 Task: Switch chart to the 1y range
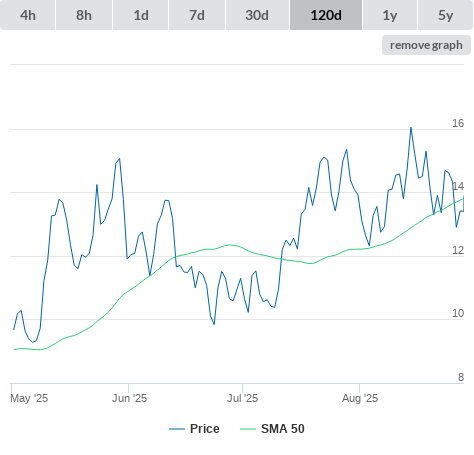[x=390, y=15]
